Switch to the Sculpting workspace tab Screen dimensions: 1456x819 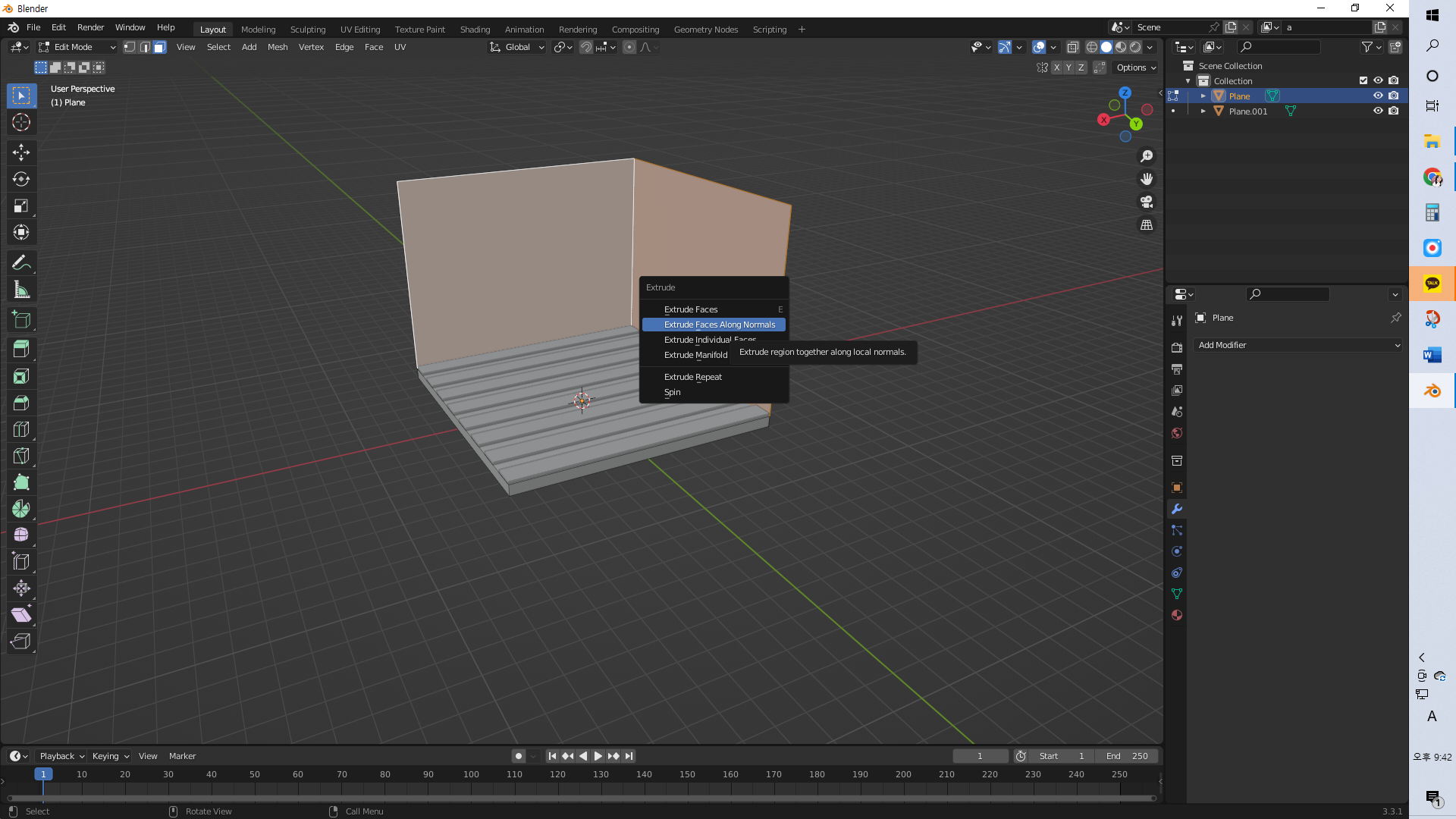click(x=307, y=30)
